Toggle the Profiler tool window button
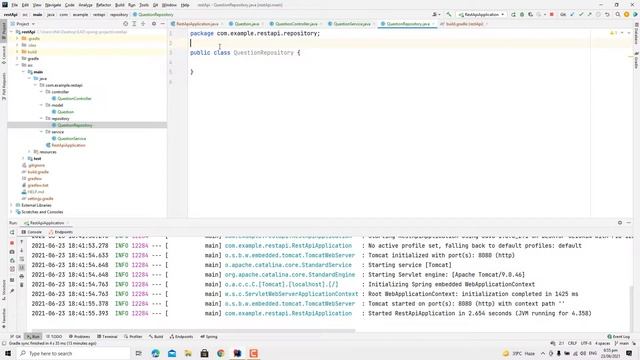This screenshot has width=640, height=360. [133, 337]
